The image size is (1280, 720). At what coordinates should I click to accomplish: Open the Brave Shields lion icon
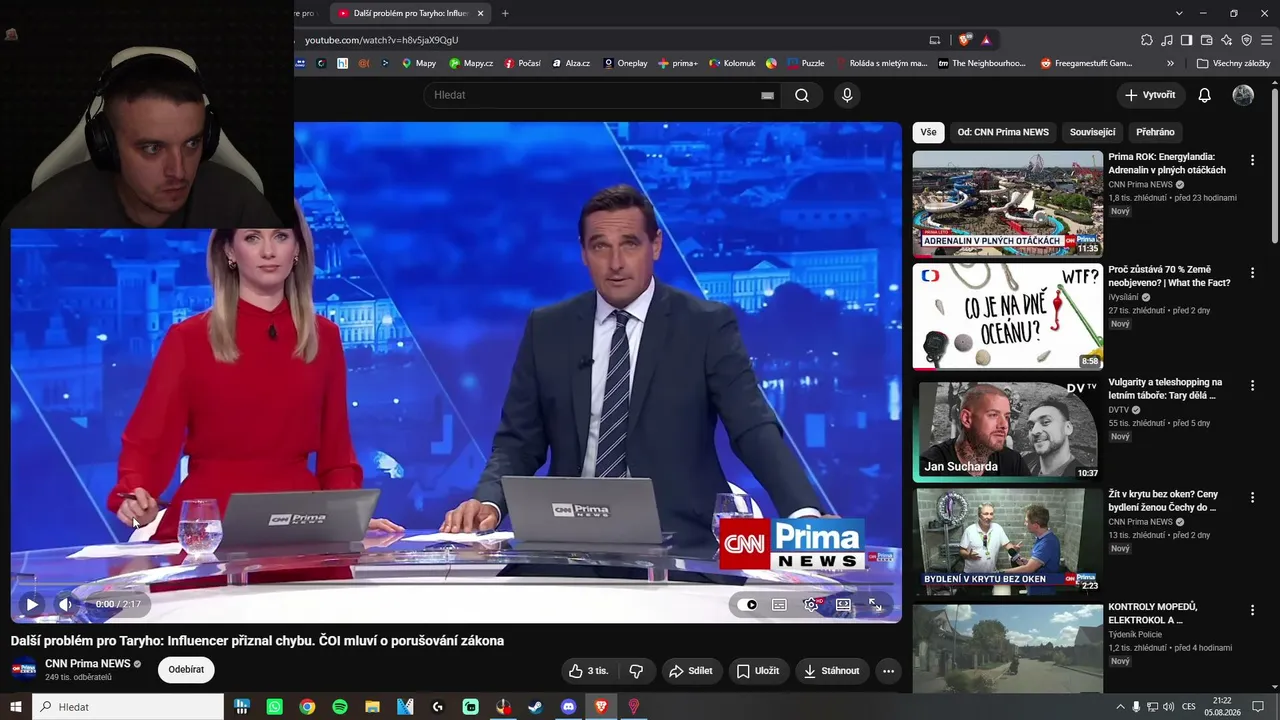[x=964, y=40]
